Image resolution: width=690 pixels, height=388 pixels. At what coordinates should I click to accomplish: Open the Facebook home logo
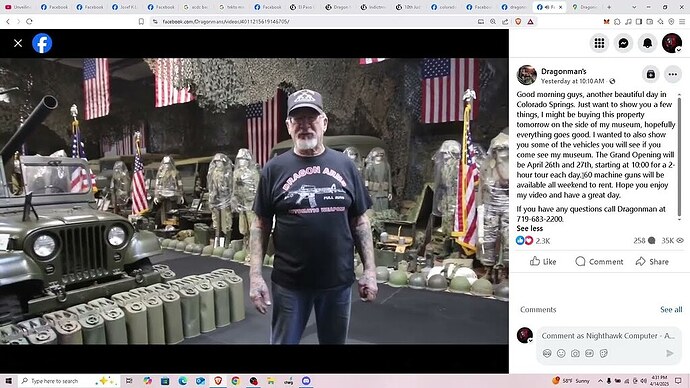coord(42,43)
